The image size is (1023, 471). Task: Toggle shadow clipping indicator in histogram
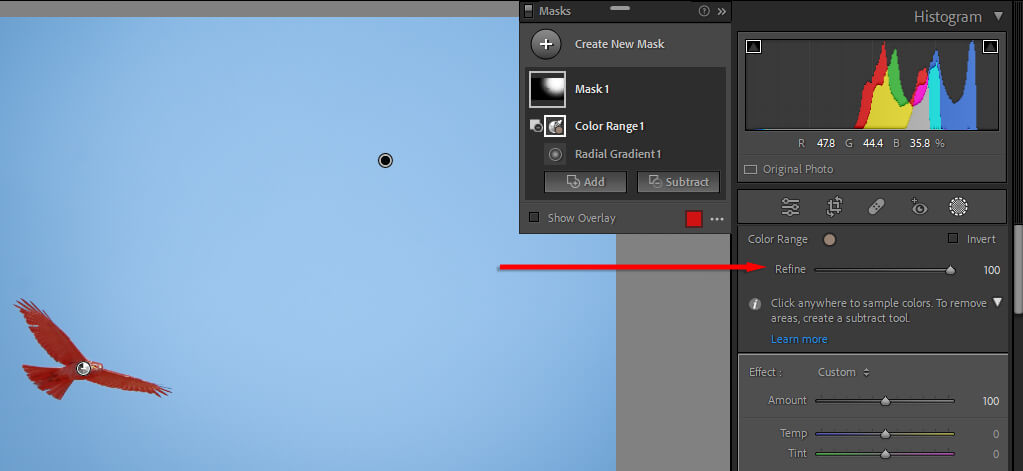[753, 46]
